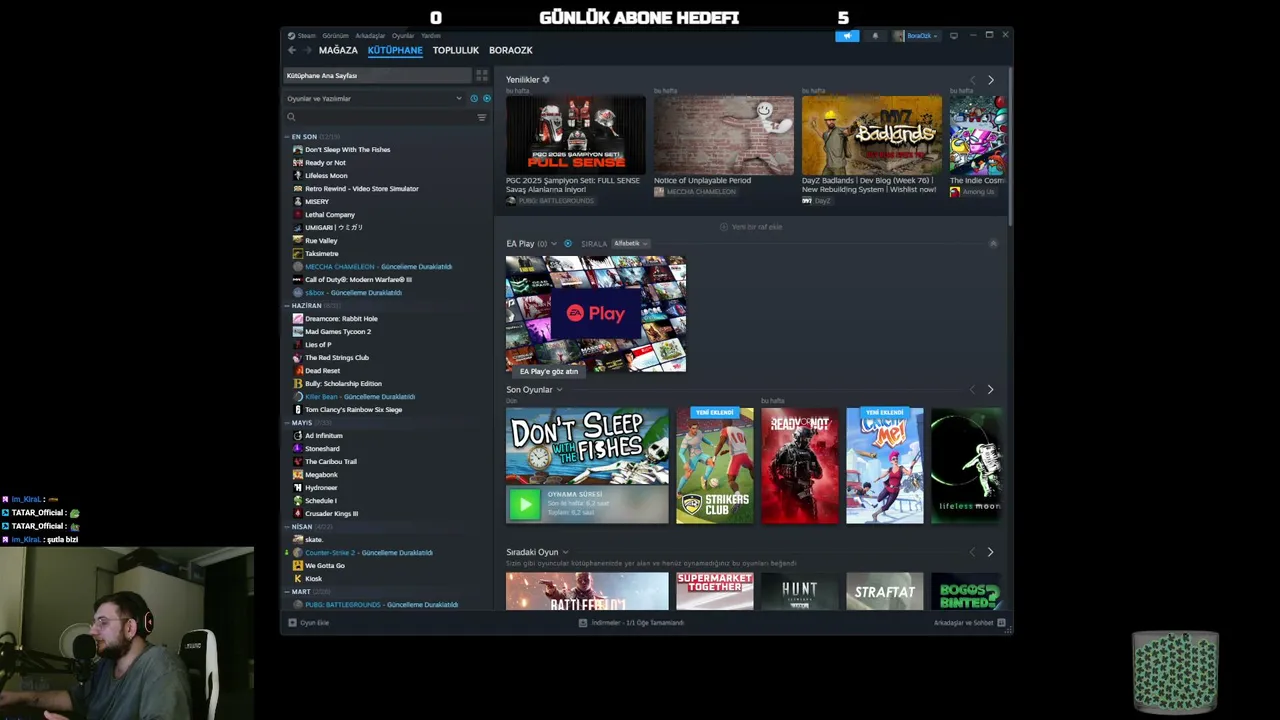
Task: Switch to Big Picture mode via monitor icon
Action: click(x=953, y=36)
